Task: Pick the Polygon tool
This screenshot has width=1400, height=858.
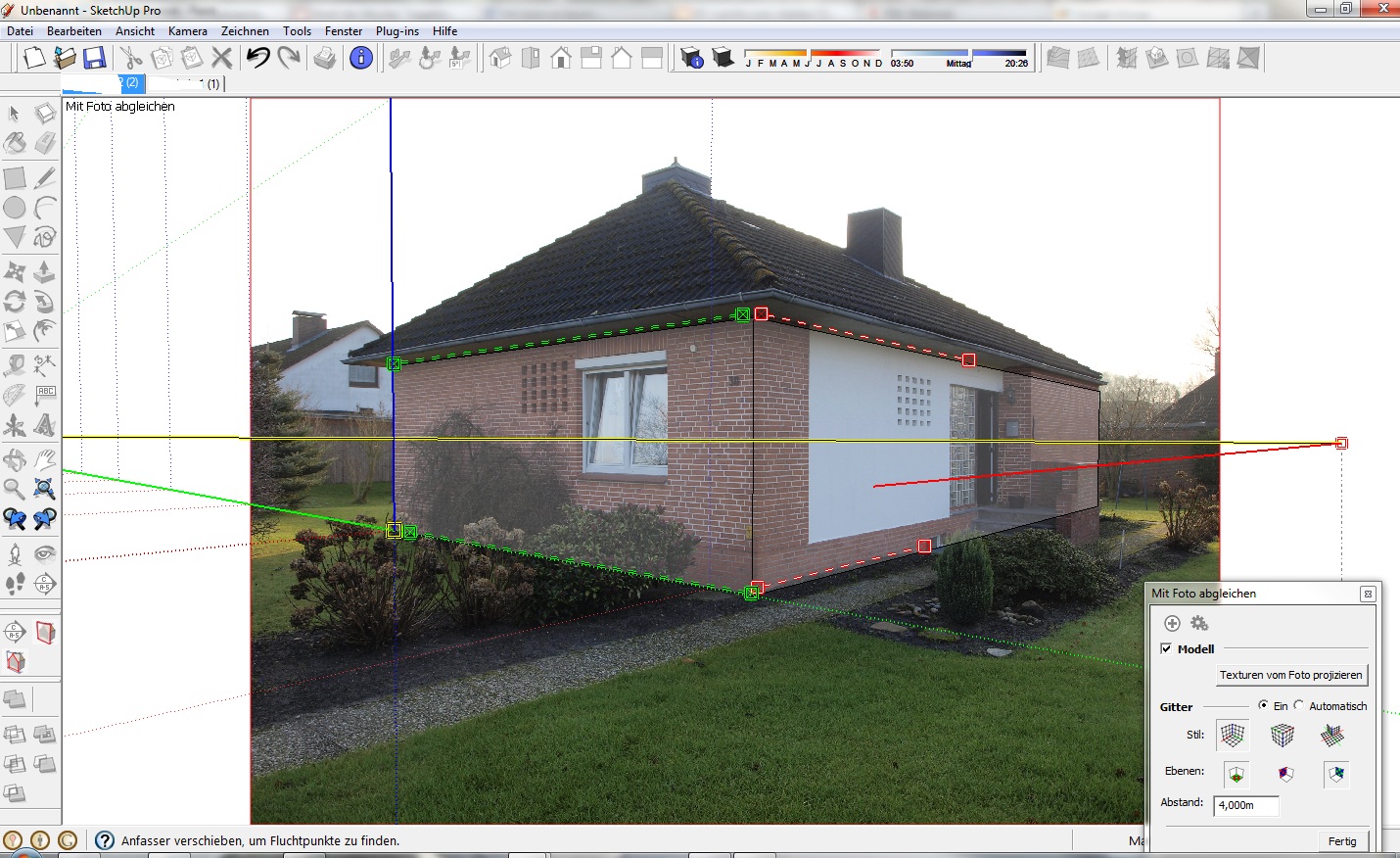Action: (x=15, y=237)
